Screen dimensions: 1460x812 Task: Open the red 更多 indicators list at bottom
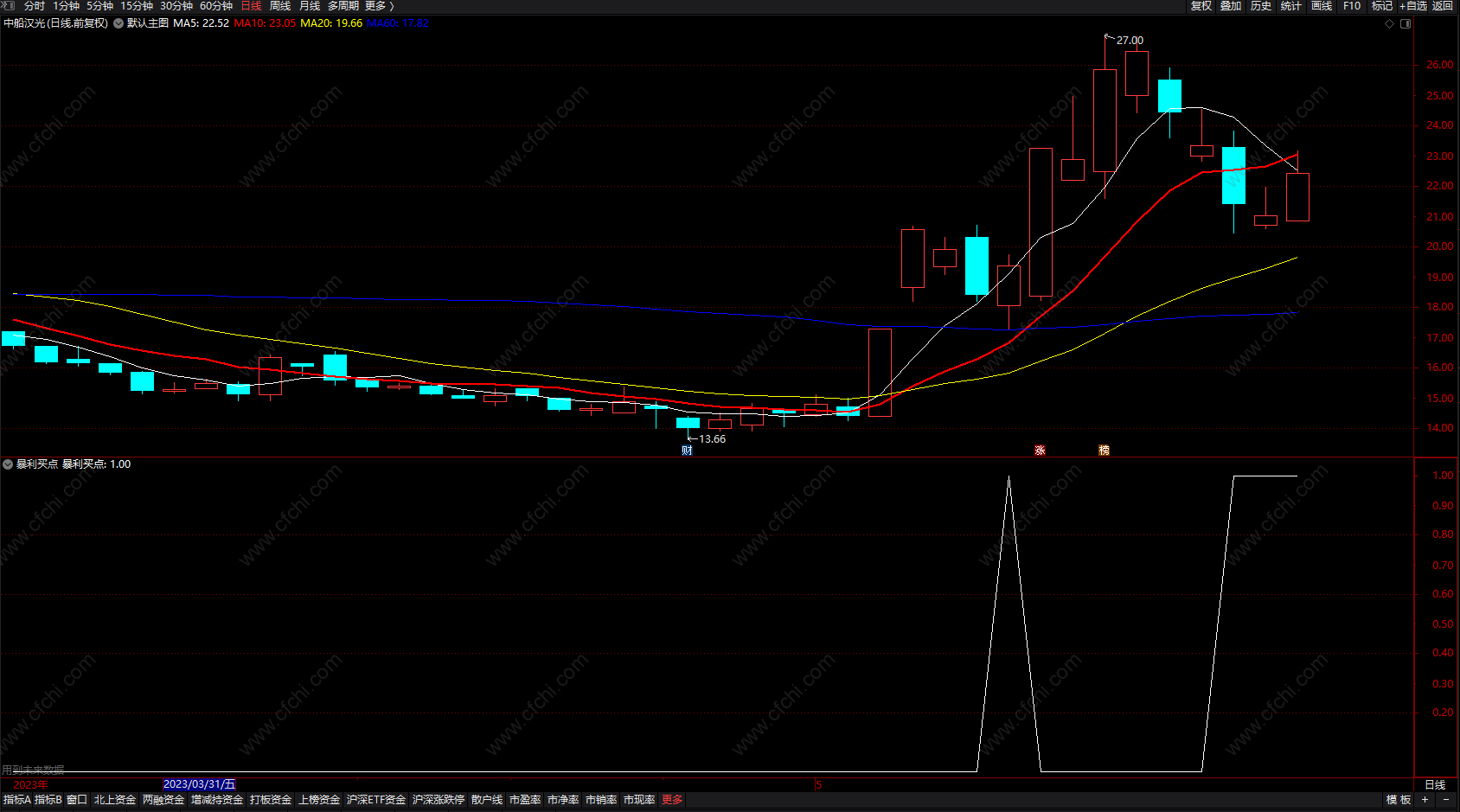672,800
